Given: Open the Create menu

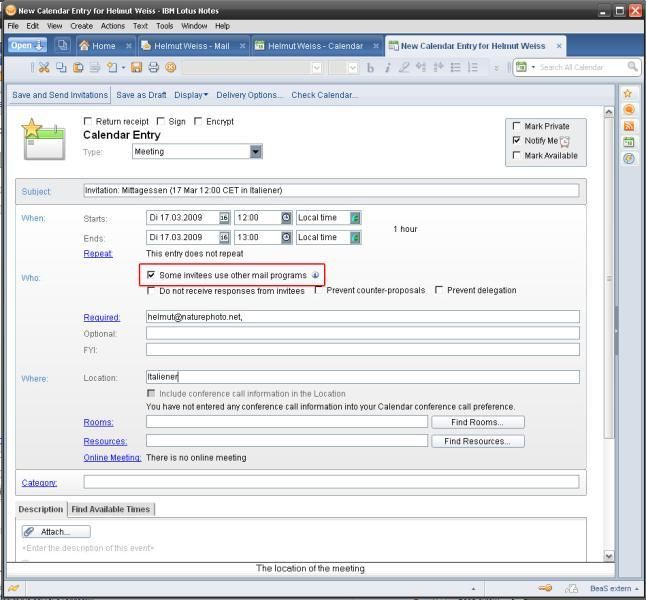Looking at the screenshot, I should 82,26.
